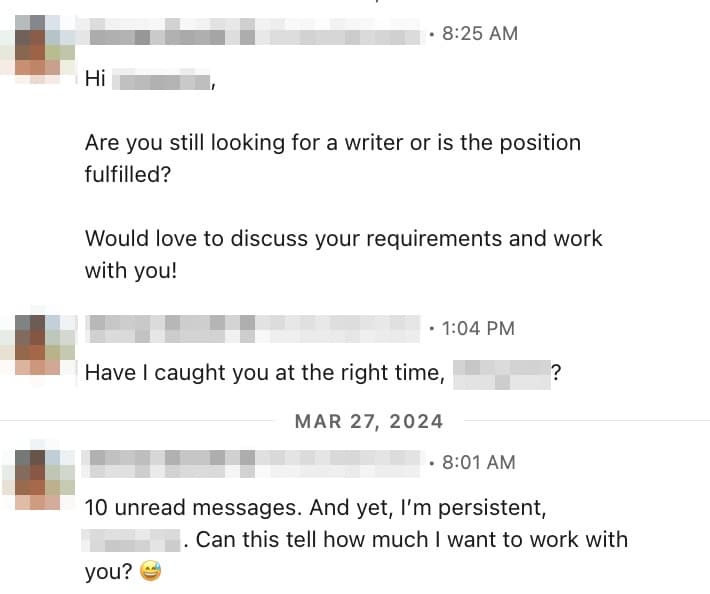This screenshot has width=710, height=594.
Task: Open sender avatar on the 8:01 AM message
Action: (38, 480)
